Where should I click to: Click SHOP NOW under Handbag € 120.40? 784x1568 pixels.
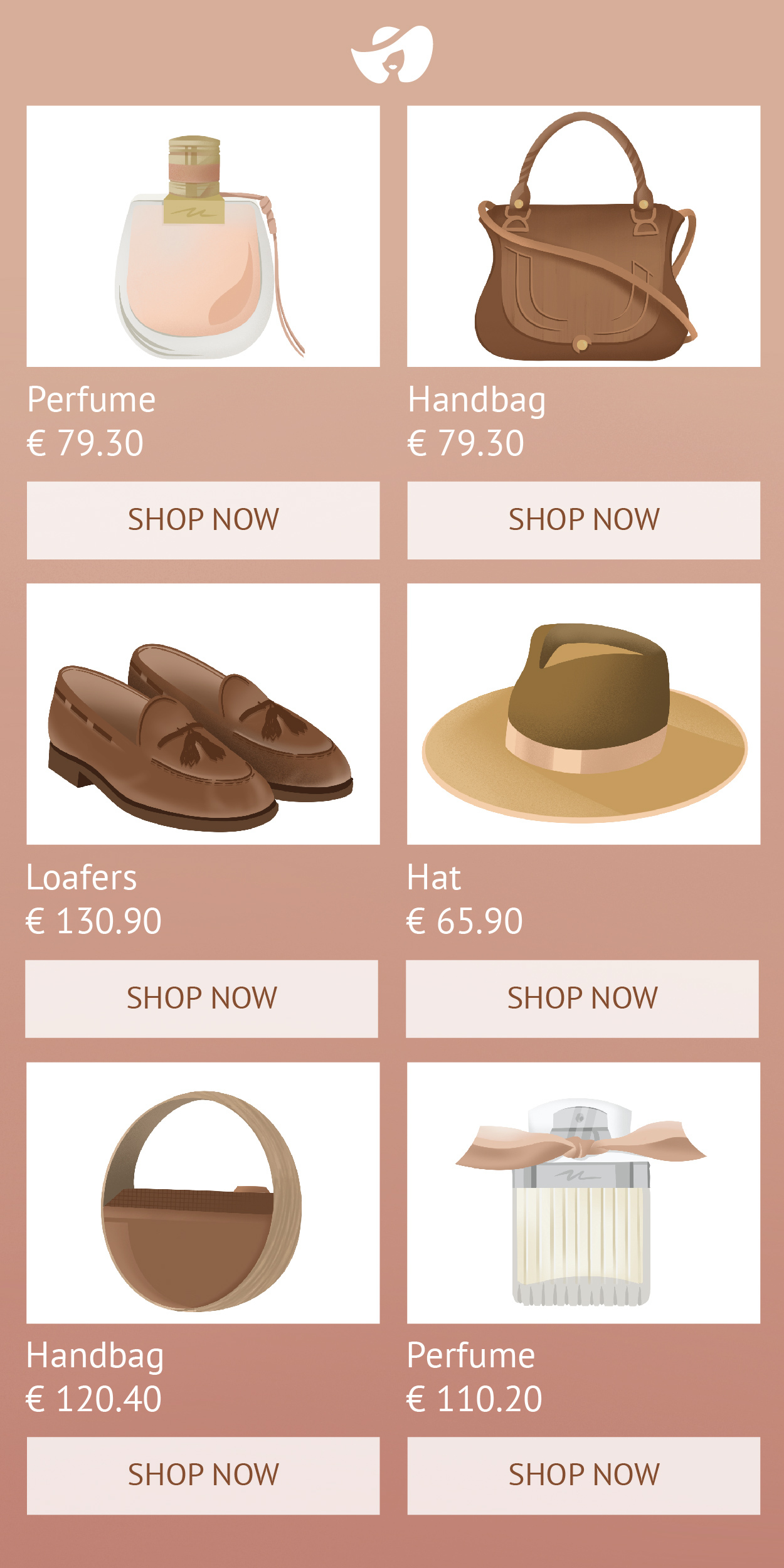tap(203, 1475)
